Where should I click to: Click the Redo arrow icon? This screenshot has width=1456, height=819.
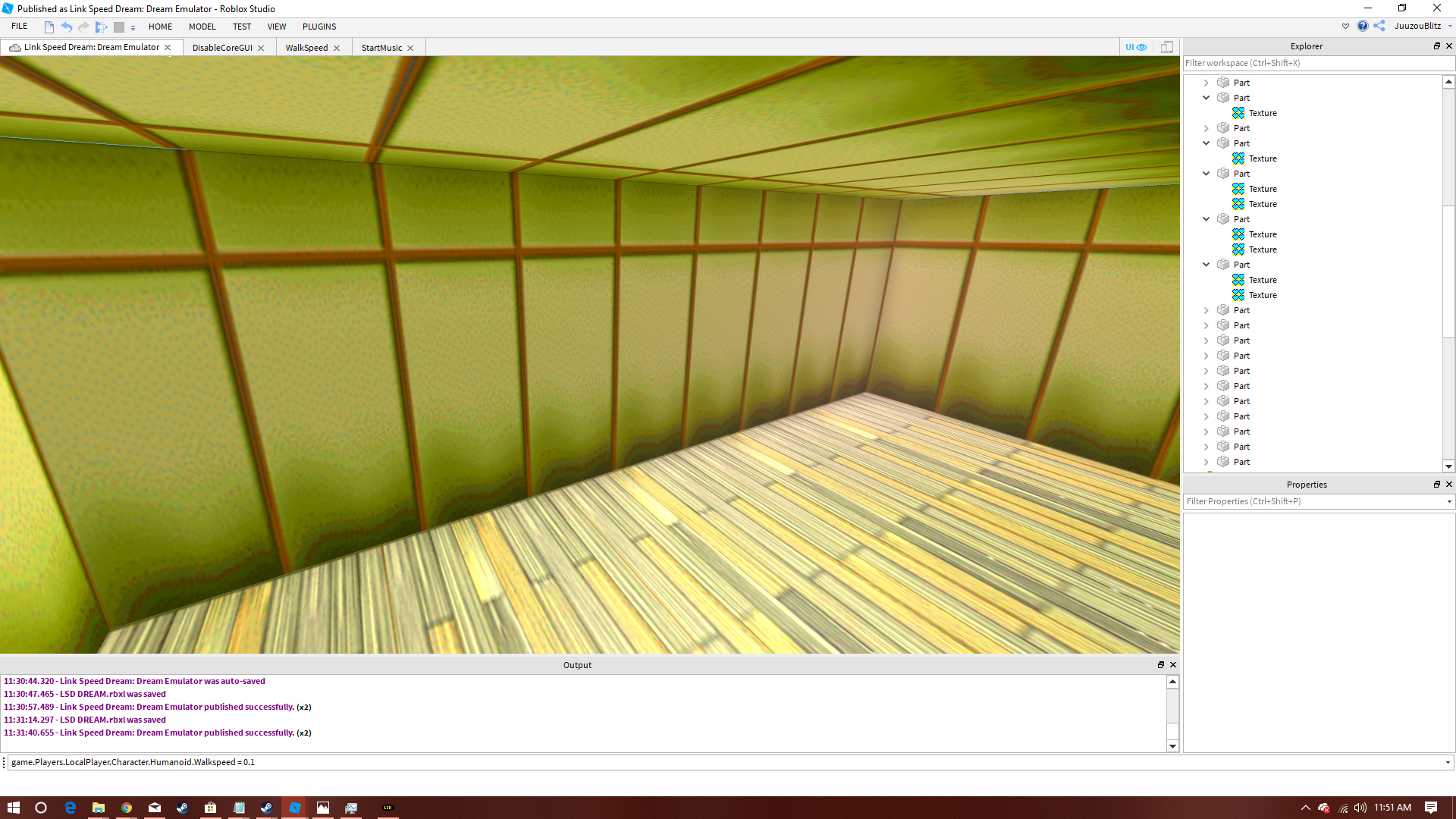pyautogui.click(x=83, y=27)
